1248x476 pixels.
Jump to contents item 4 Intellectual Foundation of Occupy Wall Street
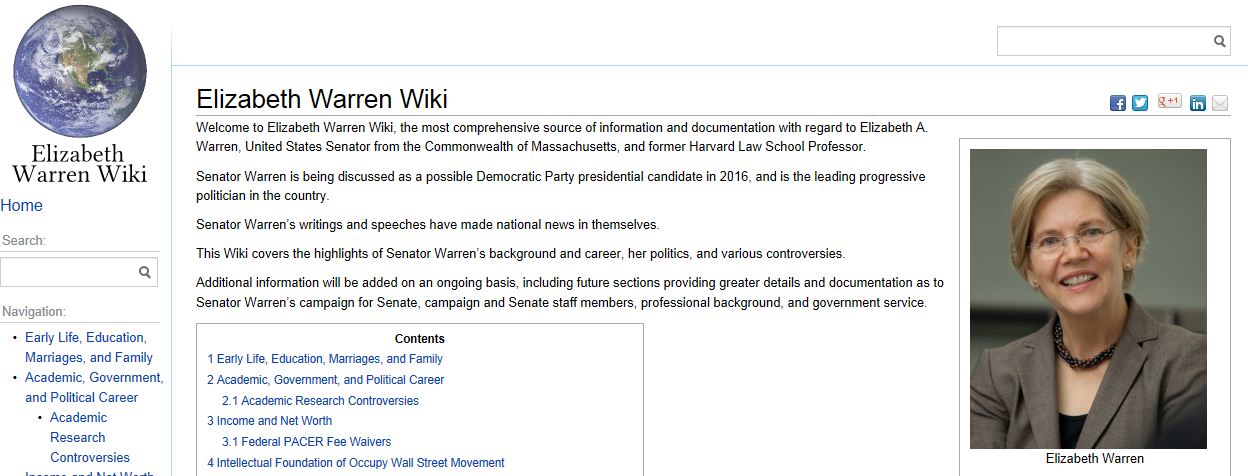click(x=356, y=463)
